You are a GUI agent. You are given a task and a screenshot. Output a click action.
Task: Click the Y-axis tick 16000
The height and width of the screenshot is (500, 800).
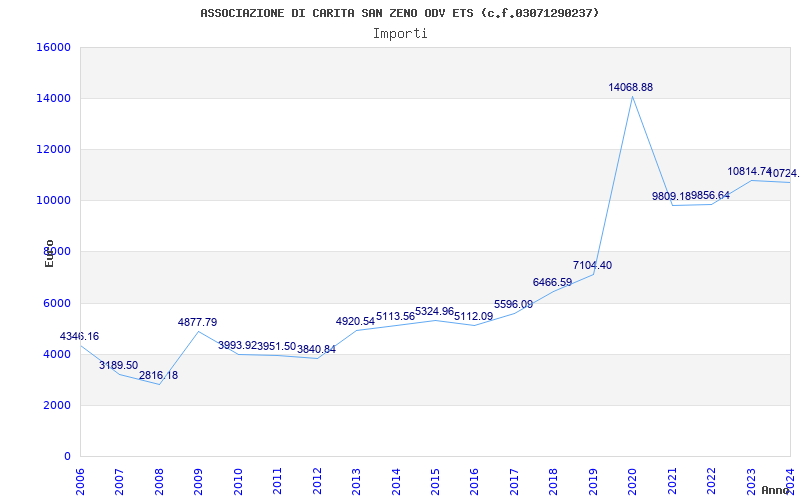[54, 47]
